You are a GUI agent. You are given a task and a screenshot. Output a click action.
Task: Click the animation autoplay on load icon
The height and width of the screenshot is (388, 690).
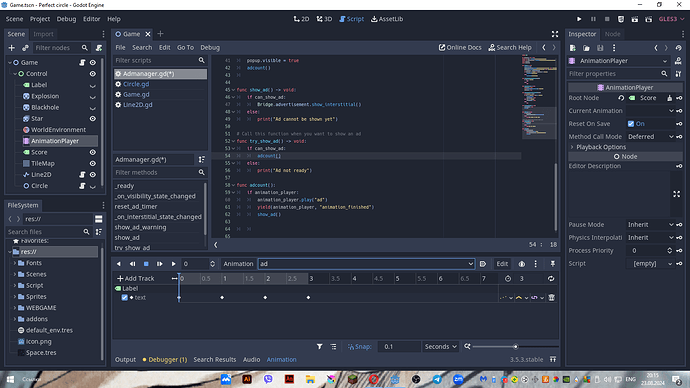[x=483, y=264]
